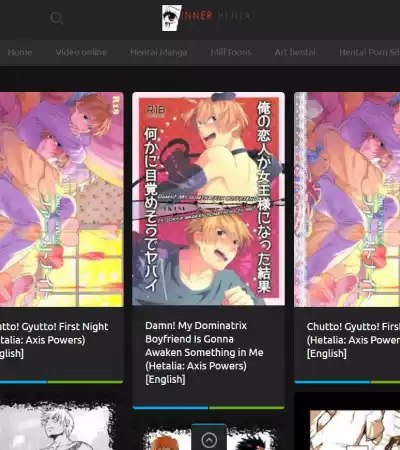Open 'Damn! My Dominatrix Boyfriend' title link
400x450 pixels.
204,352
